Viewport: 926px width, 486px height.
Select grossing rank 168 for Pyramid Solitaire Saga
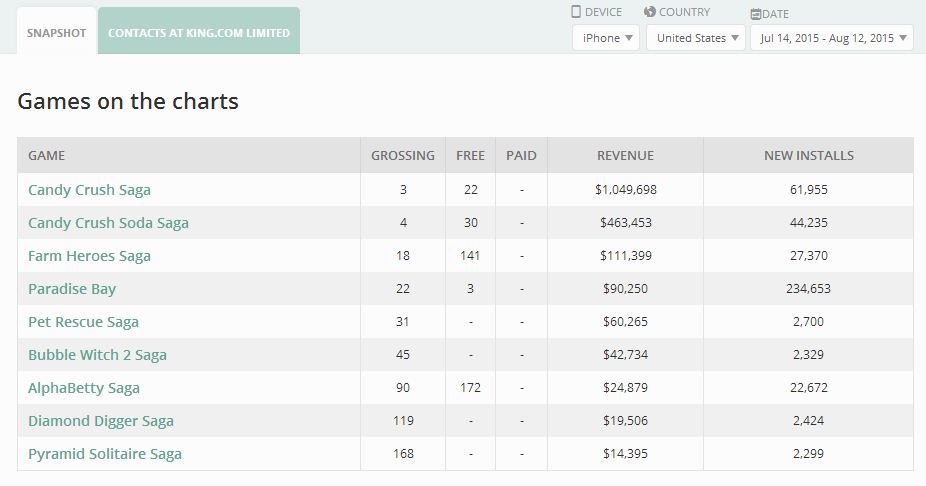click(x=403, y=454)
